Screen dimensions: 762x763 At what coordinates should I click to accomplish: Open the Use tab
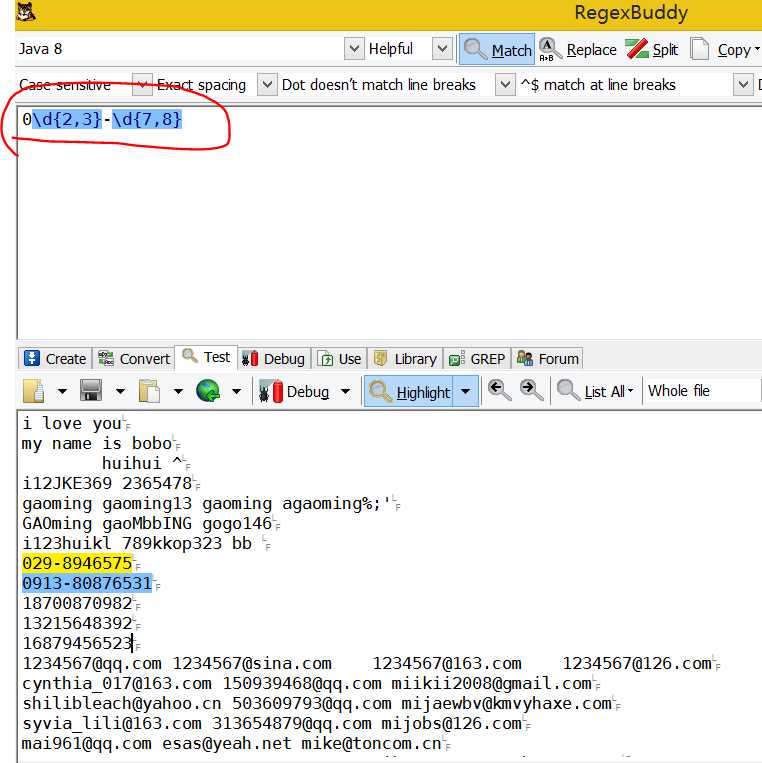[x=339, y=359]
